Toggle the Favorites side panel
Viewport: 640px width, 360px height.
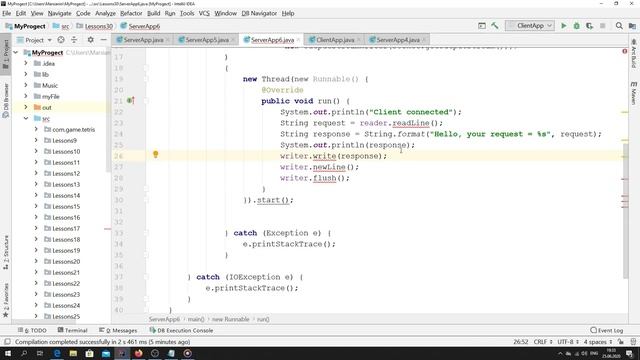[6, 300]
